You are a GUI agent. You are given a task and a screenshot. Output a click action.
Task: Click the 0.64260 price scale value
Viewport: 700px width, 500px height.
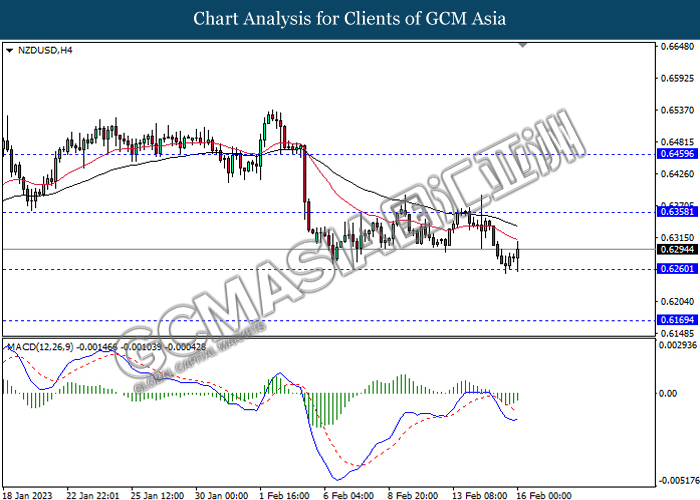[677, 174]
